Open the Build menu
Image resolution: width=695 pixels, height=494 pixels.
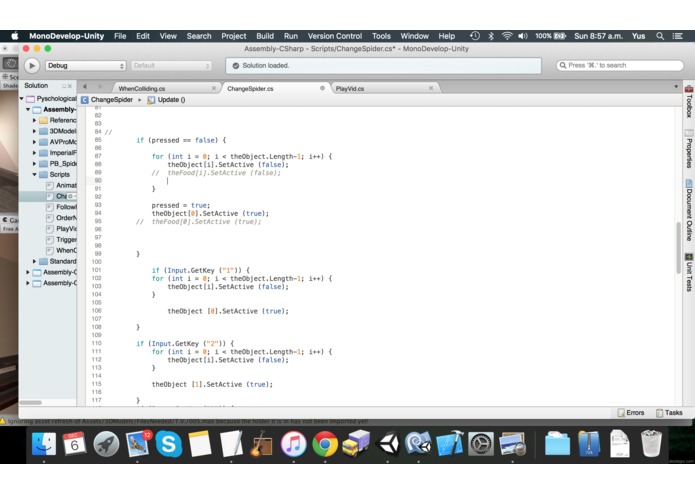pos(265,36)
